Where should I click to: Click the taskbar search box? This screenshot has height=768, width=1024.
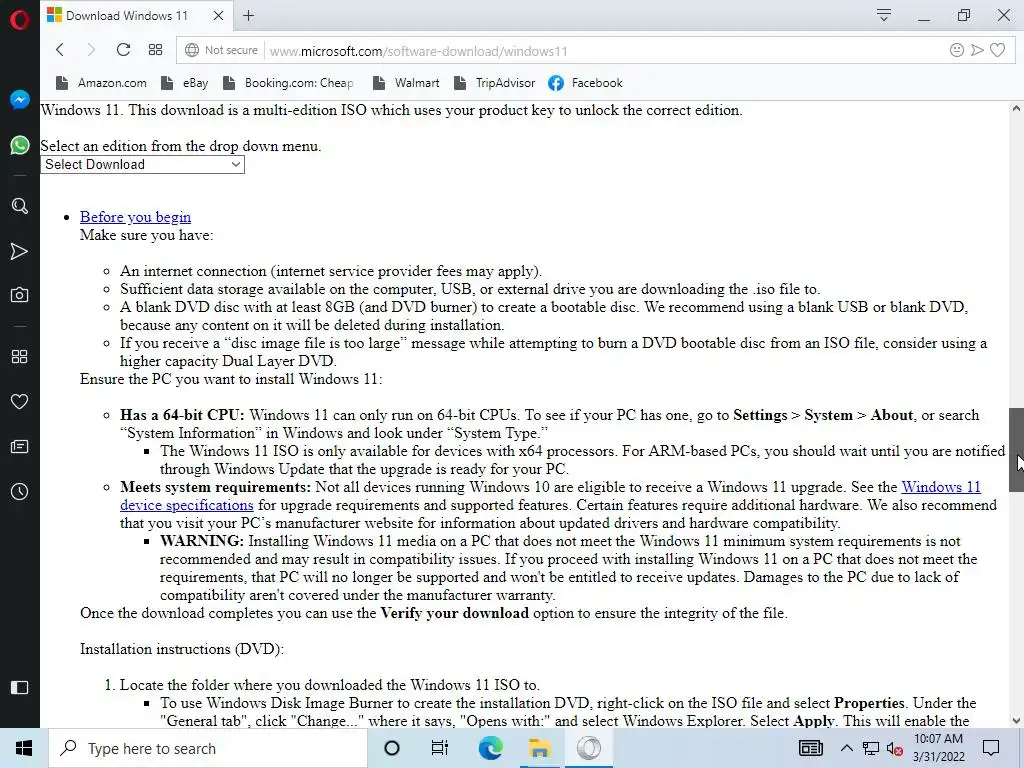point(208,748)
